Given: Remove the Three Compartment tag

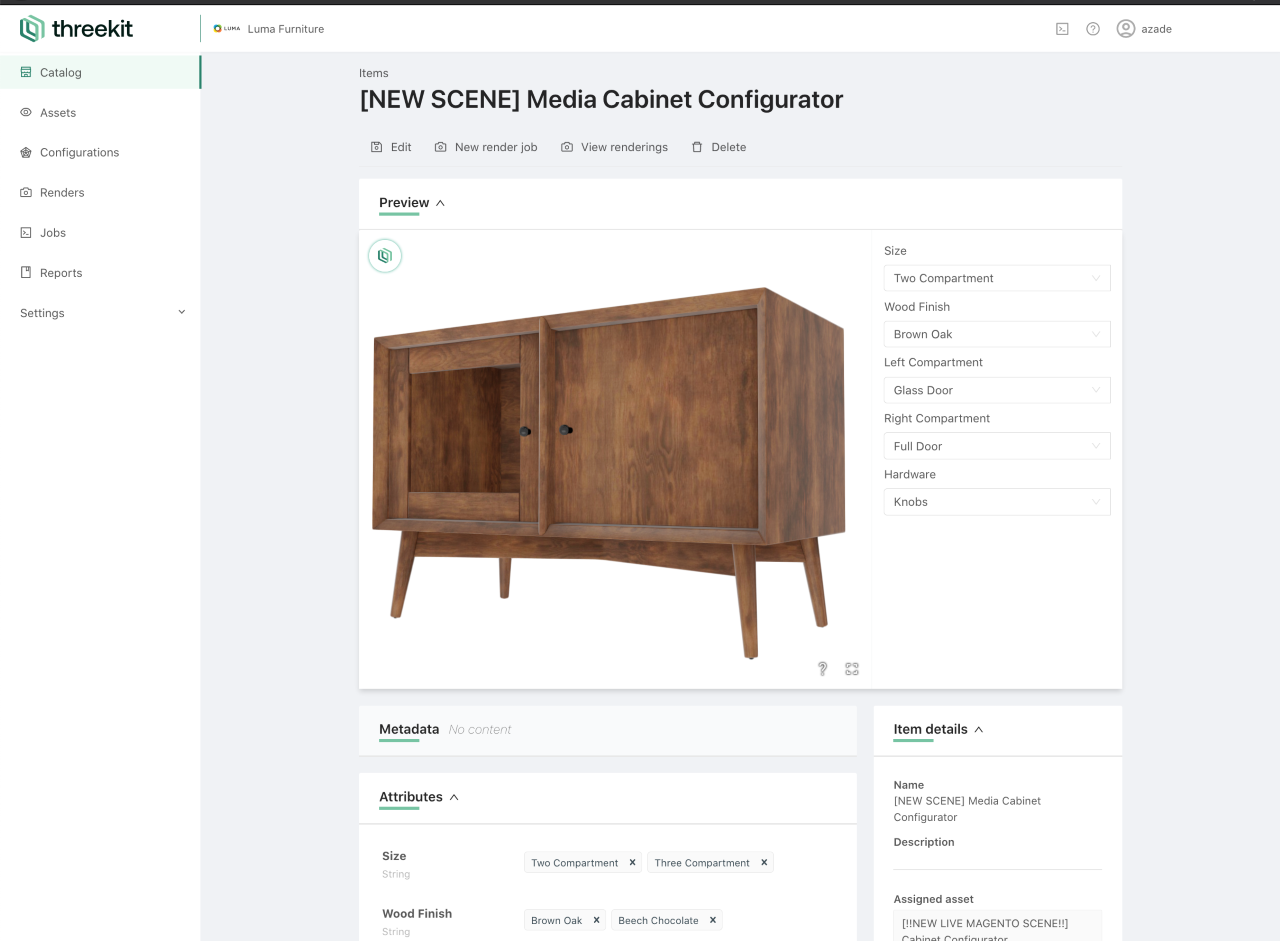Looking at the screenshot, I should 764,862.
